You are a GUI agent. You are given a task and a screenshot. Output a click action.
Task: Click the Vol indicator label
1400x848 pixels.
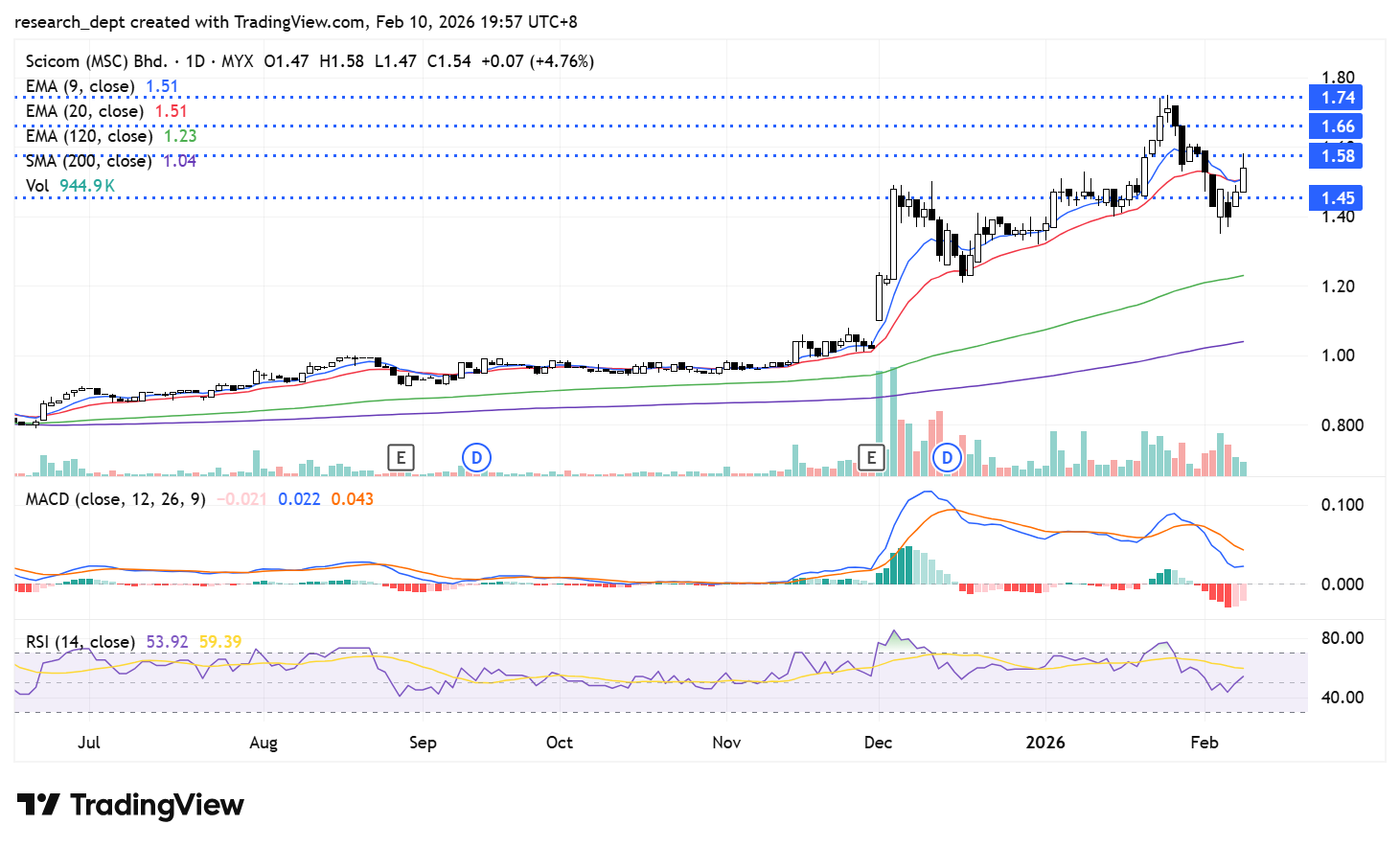(37, 186)
